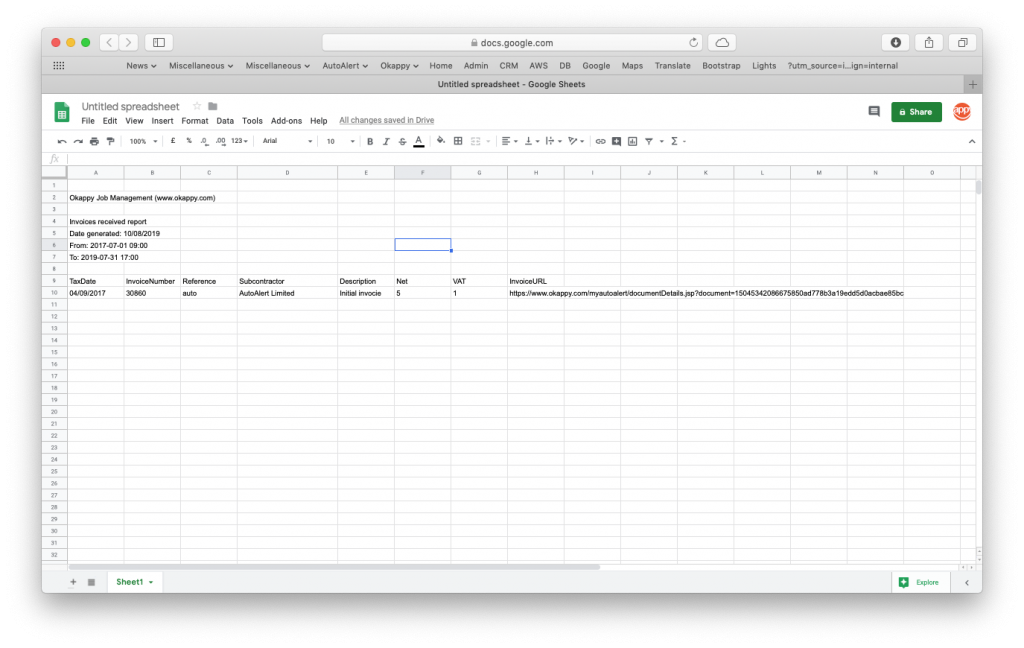Click the Insert chart icon
This screenshot has height=648, width=1024.
[x=633, y=141]
